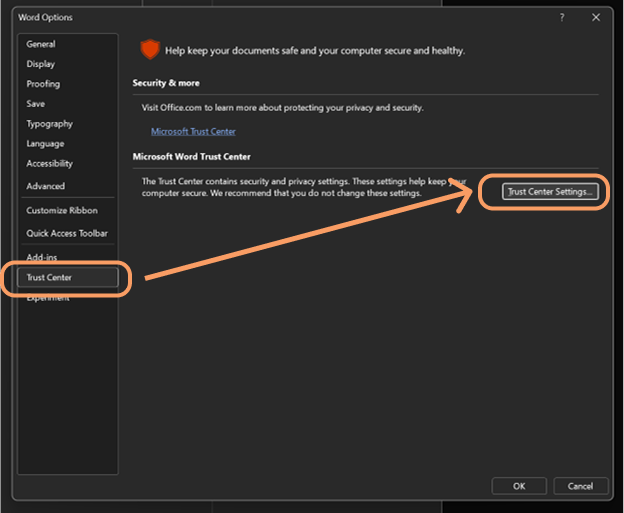624x513 pixels.
Task: Select Customize Ribbon category
Action: point(62,211)
